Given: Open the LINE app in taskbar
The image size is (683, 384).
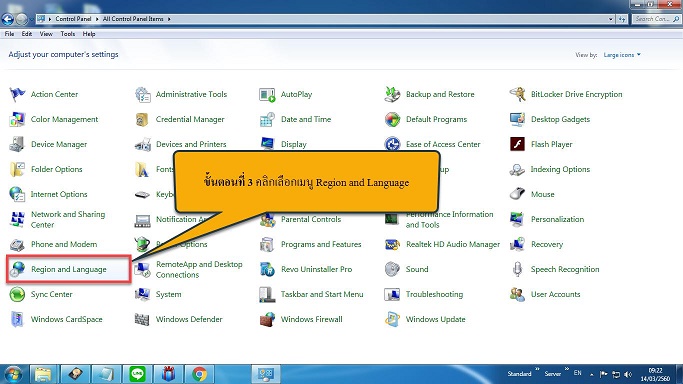Looking at the screenshot, I should [137, 374].
